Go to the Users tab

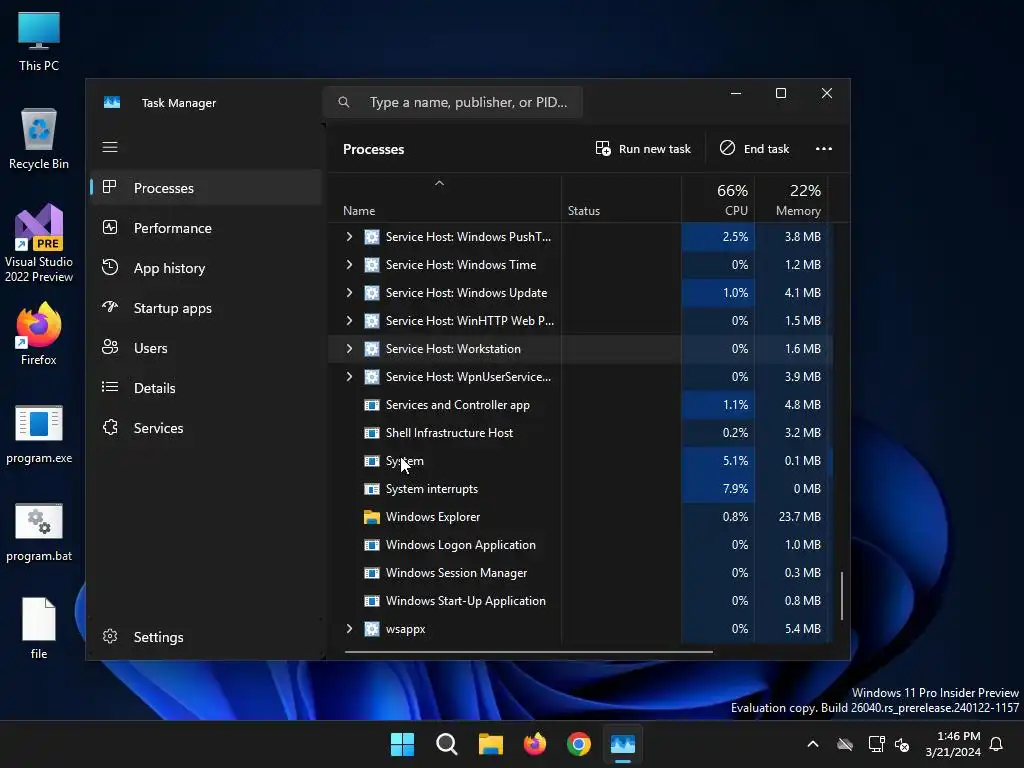(206, 348)
